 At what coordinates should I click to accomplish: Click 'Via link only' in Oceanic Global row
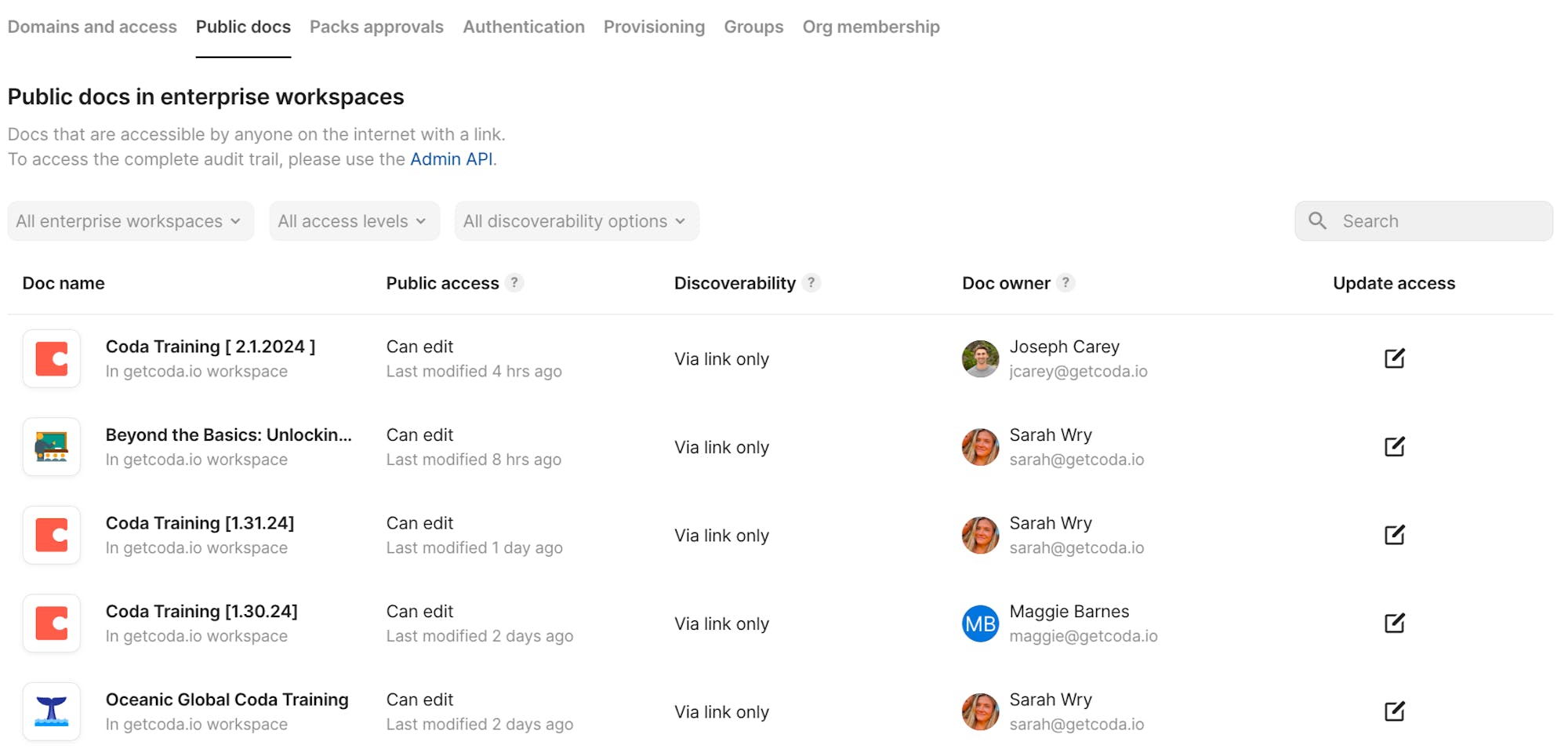tap(721, 712)
